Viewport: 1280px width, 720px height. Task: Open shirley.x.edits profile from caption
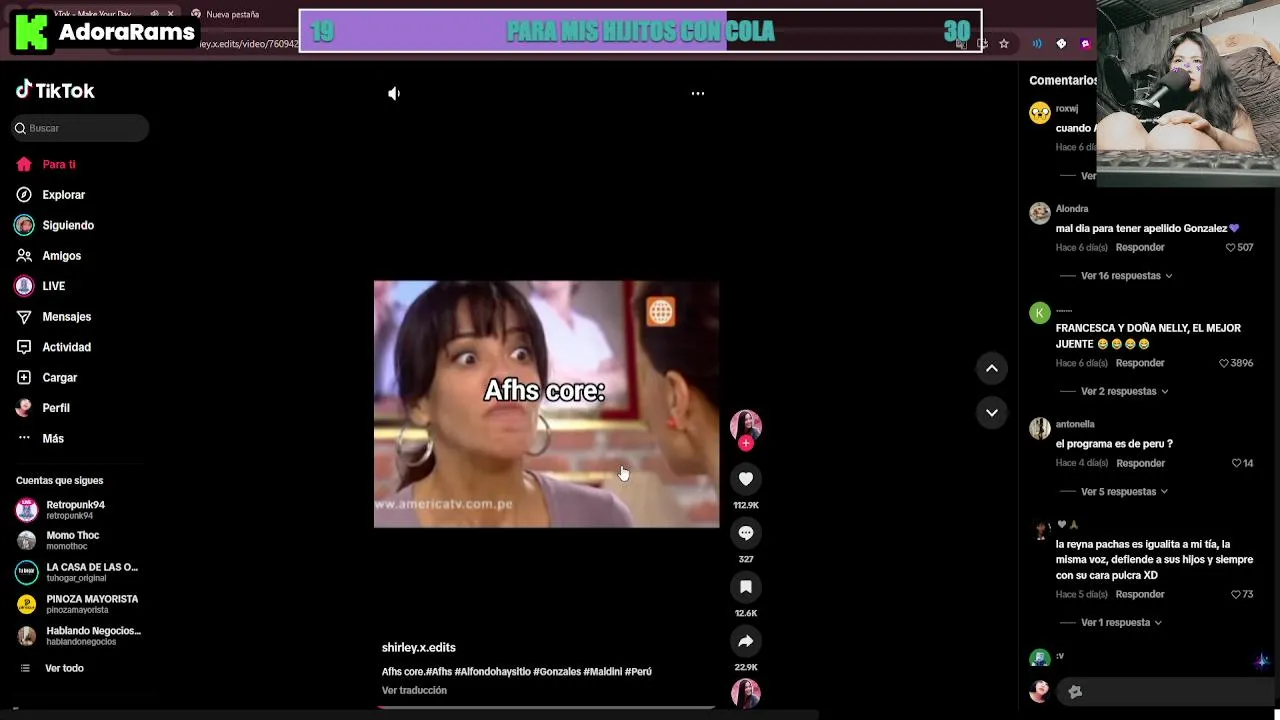click(x=419, y=648)
